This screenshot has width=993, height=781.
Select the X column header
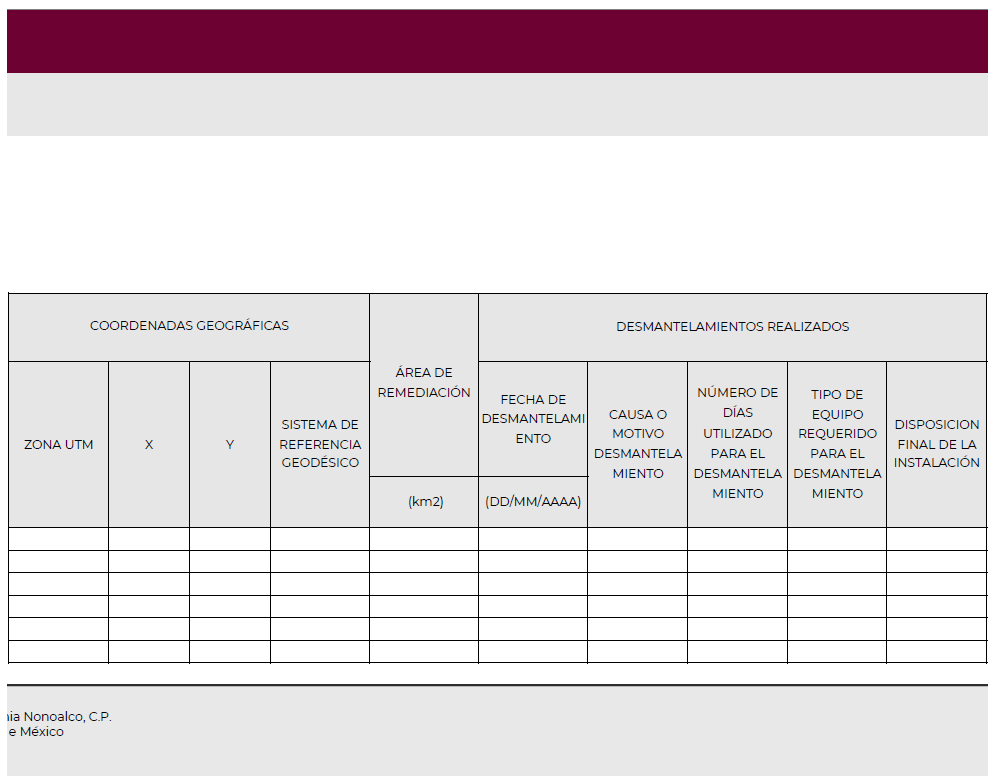pyautogui.click(x=149, y=444)
